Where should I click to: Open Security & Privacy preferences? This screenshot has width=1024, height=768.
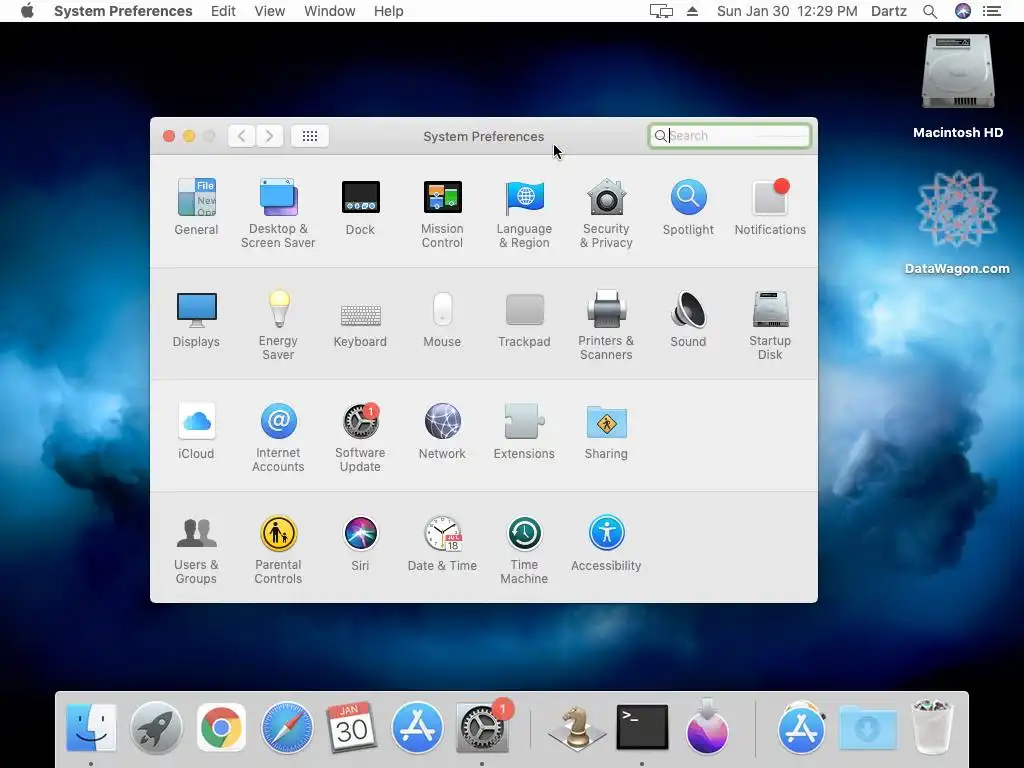point(606,212)
